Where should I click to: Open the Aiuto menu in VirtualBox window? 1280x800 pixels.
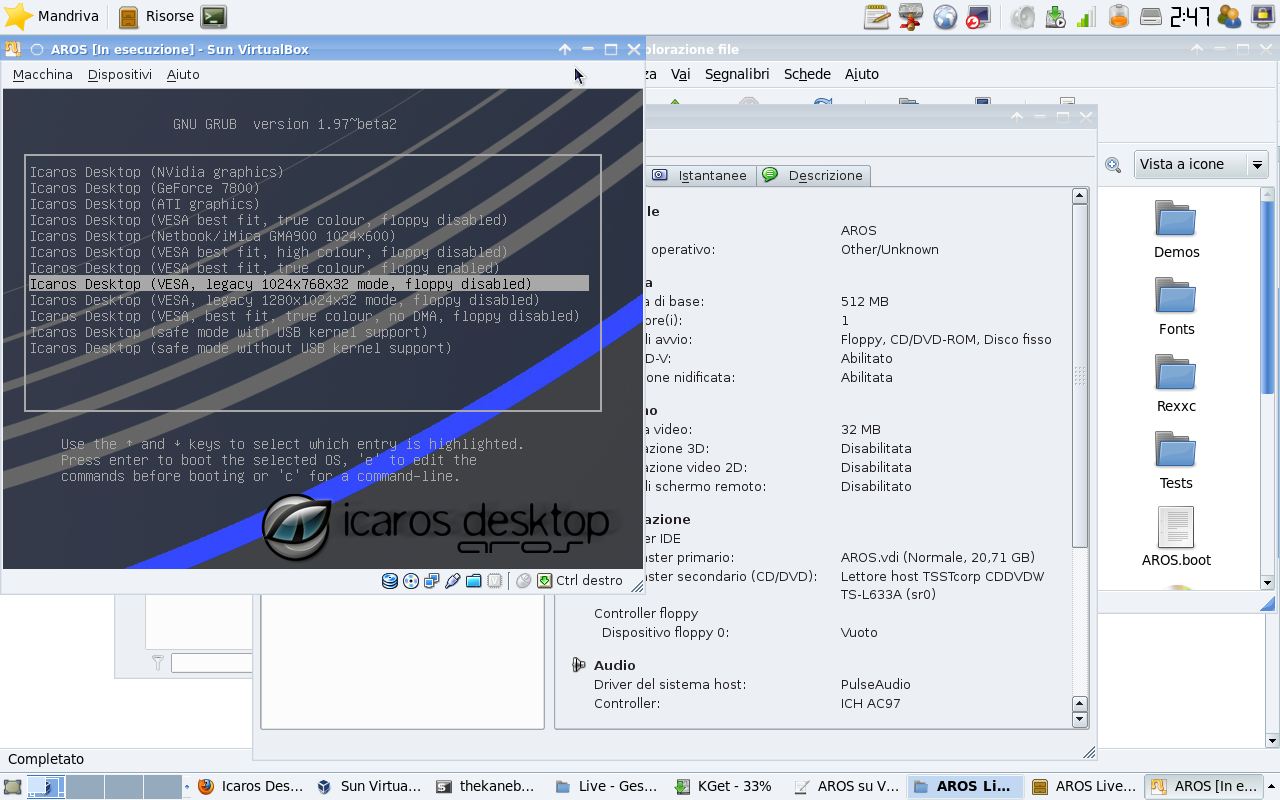click(183, 74)
